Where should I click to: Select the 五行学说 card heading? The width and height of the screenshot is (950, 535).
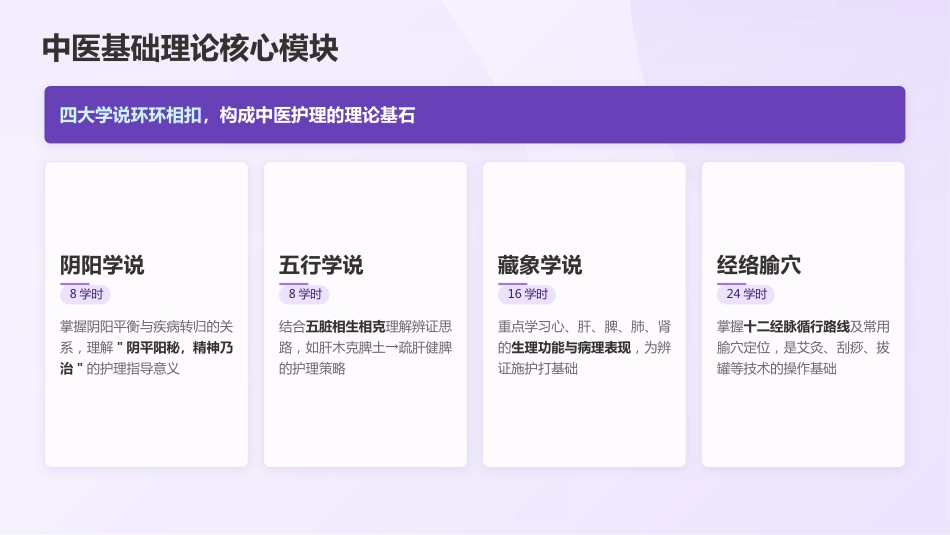pyautogui.click(x=321, y=265)
